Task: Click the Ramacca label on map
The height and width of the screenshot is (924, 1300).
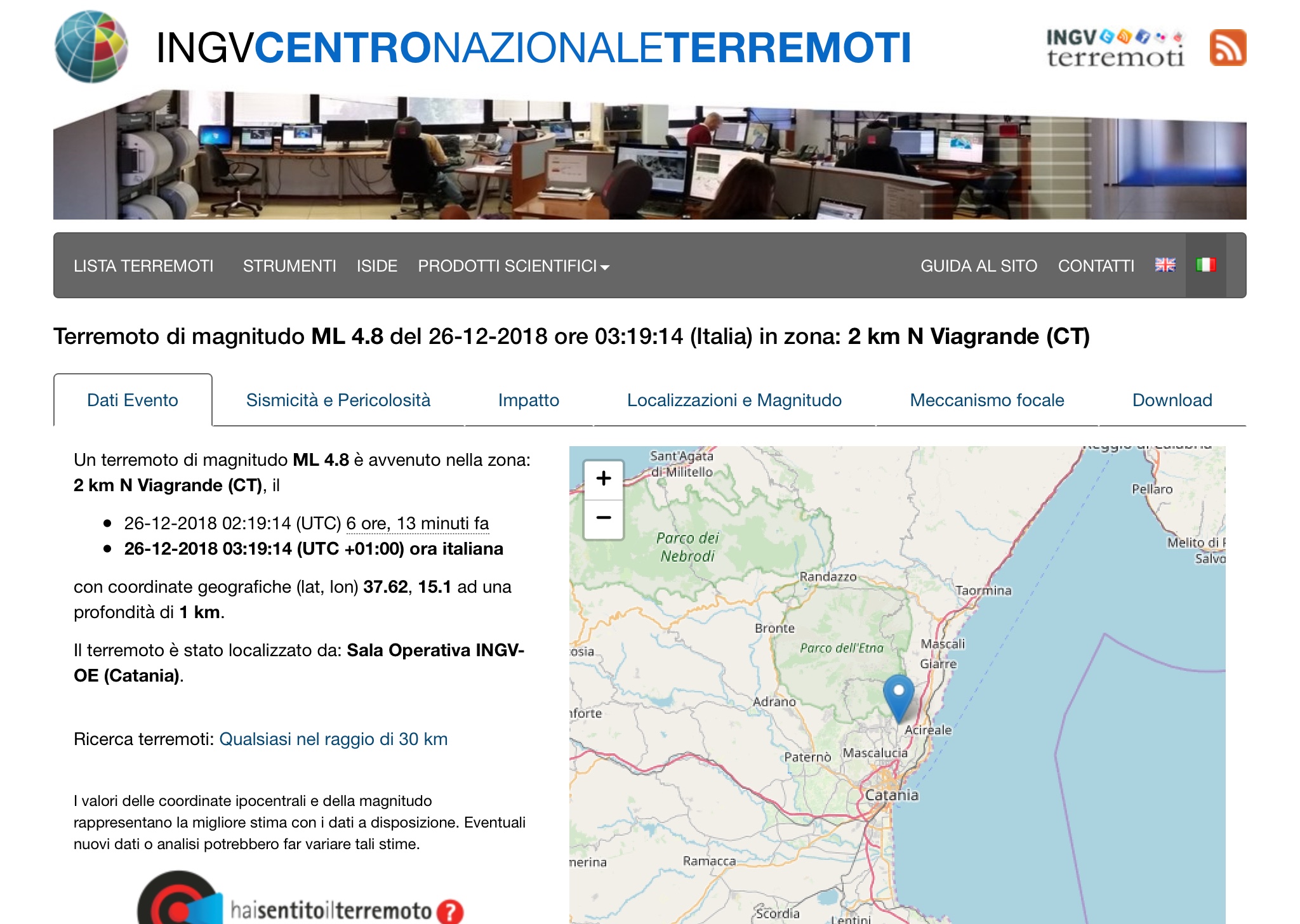Action: (709, 861)
